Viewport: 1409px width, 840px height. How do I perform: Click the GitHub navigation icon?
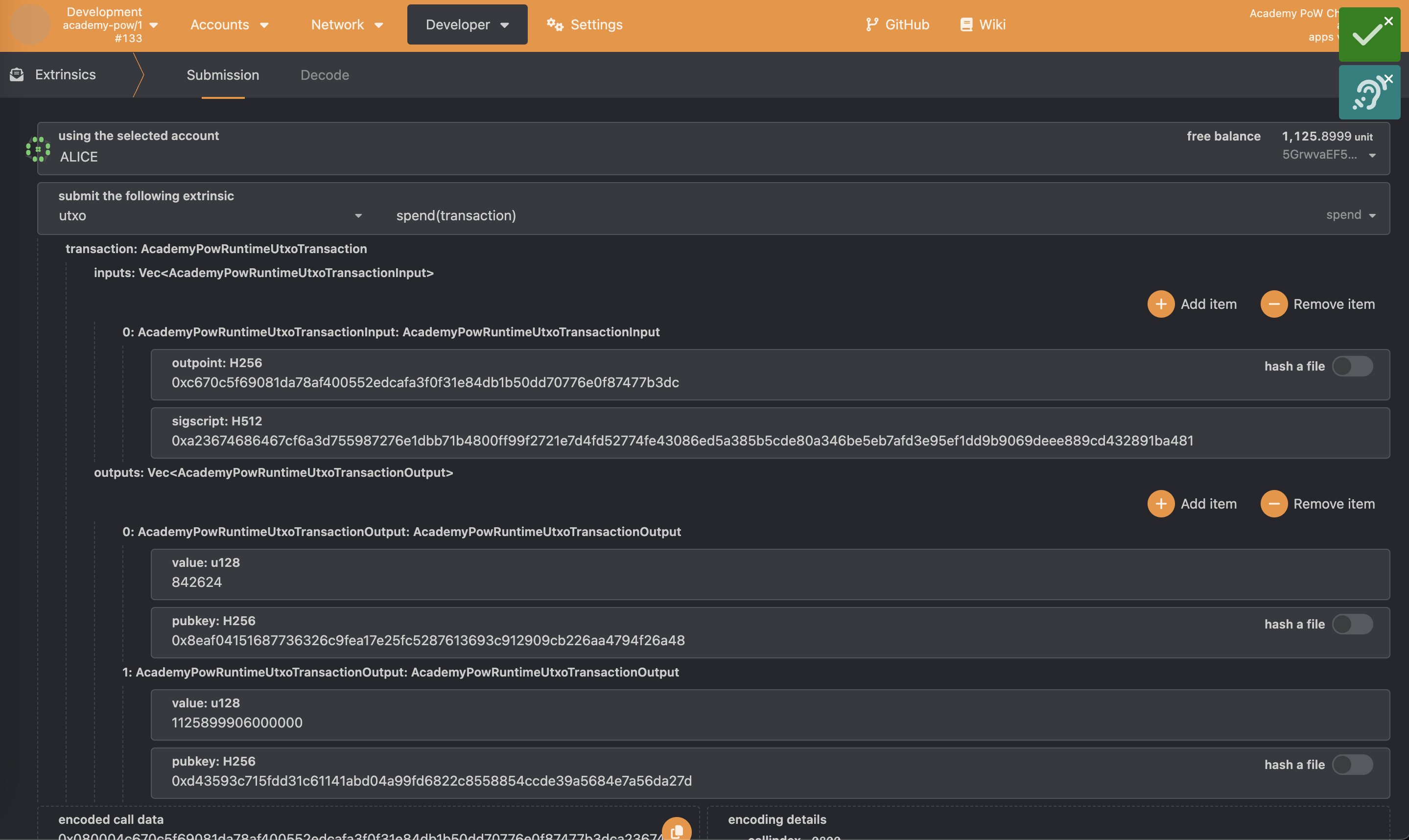872,24
